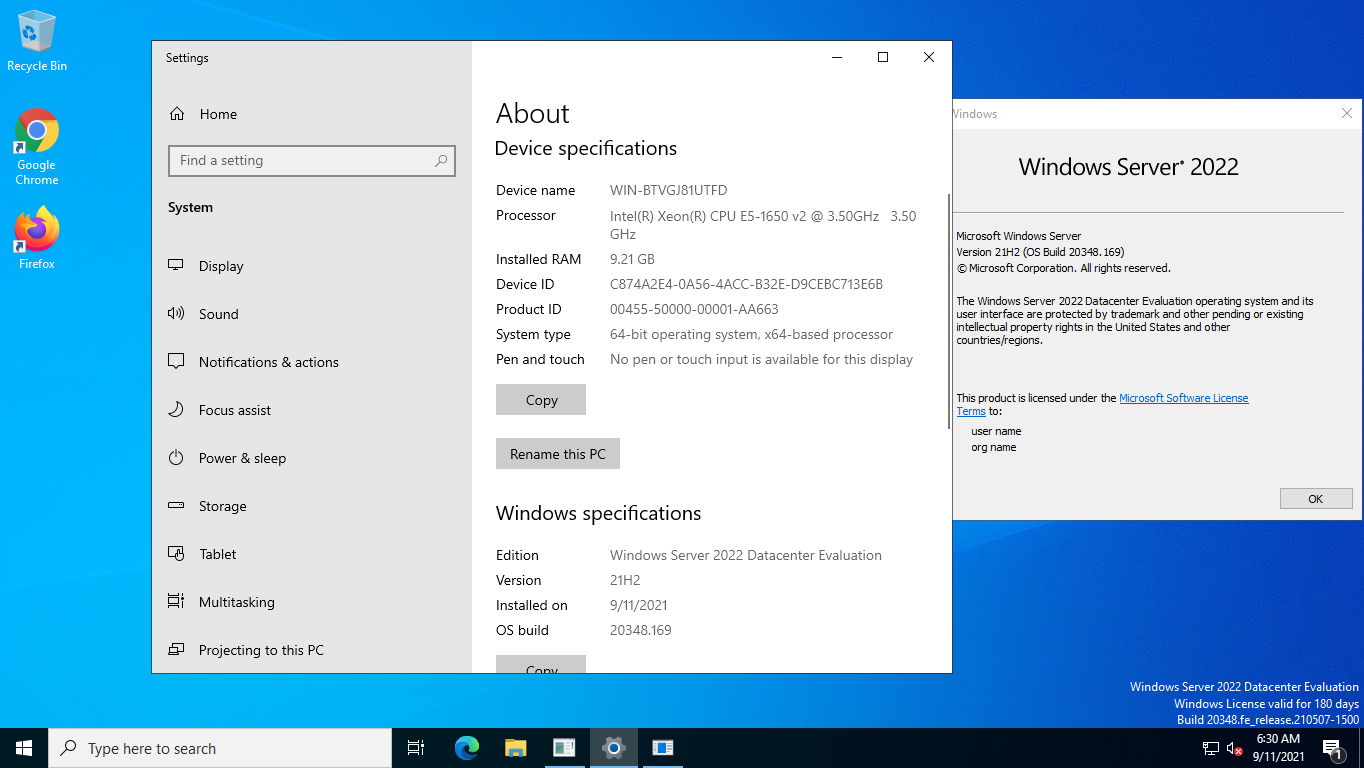
Task: Select the Sound speaker icon
Action: (x=176, y=314)
